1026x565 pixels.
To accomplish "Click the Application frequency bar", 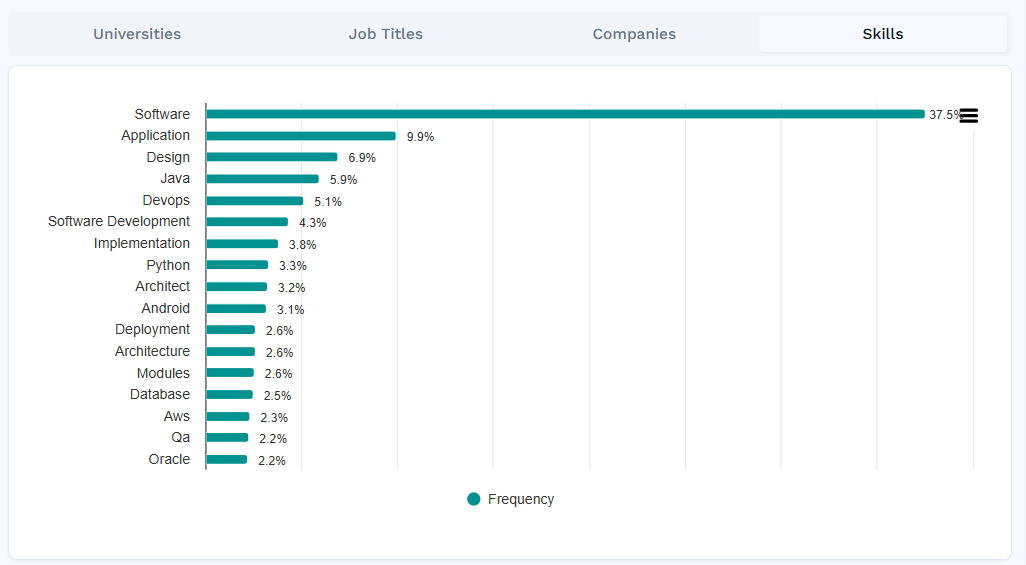I will [301, 136].
